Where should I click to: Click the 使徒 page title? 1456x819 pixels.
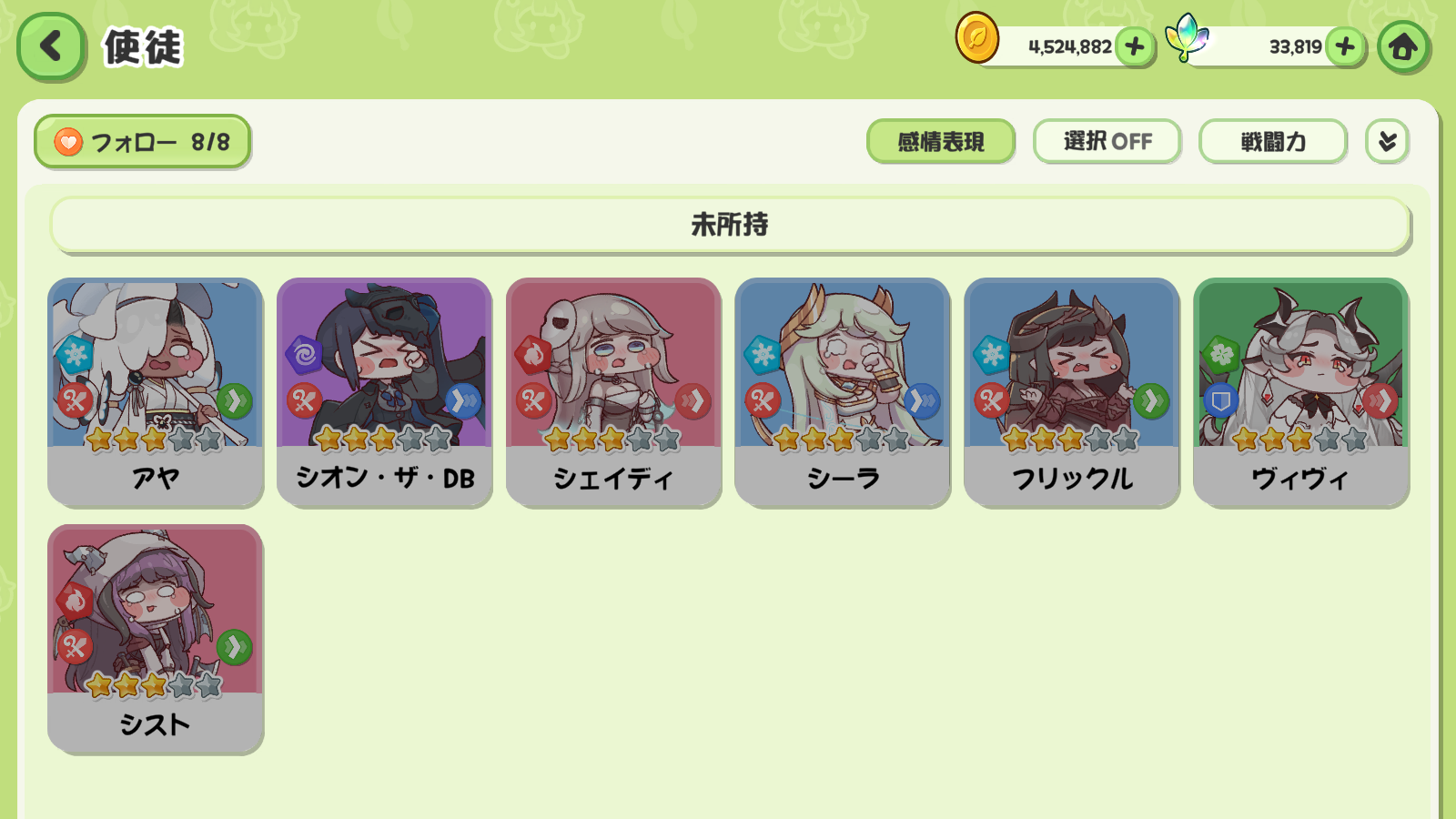pos(143,47)
